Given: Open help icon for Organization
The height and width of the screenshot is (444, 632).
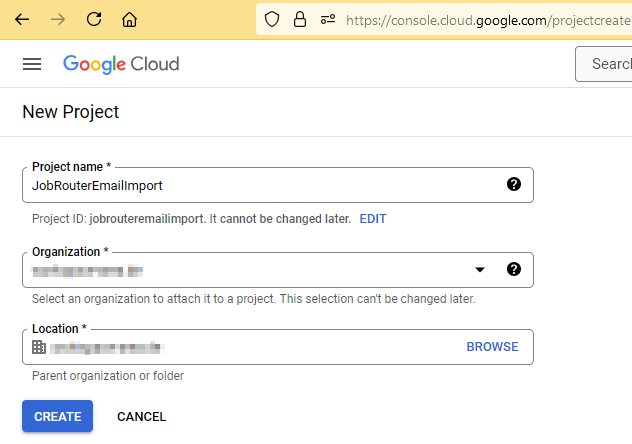Looking at the screenshot, I should click(514, 269).
